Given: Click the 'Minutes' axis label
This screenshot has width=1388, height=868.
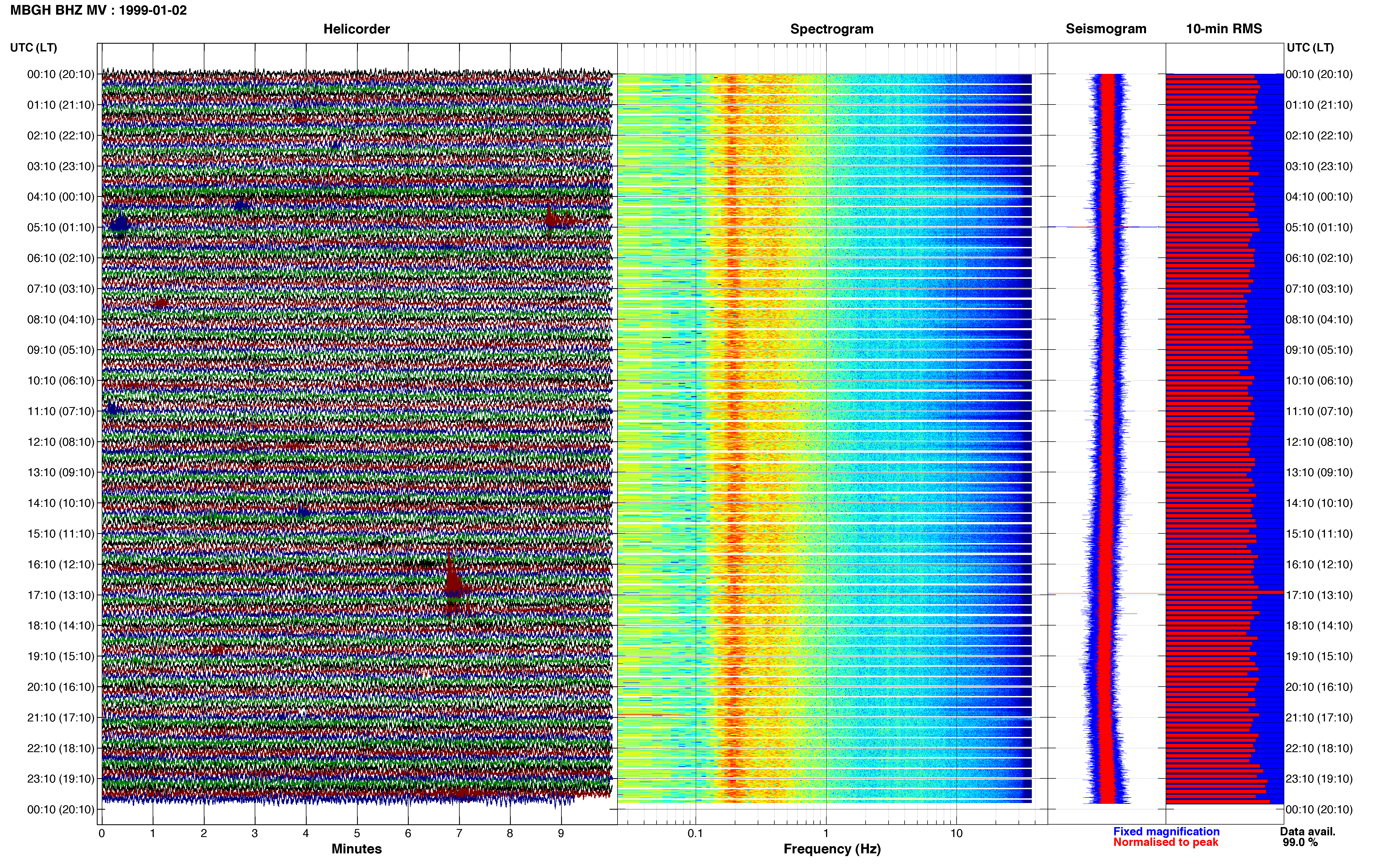Looking at the screenshot, I should tap(356, 849).
